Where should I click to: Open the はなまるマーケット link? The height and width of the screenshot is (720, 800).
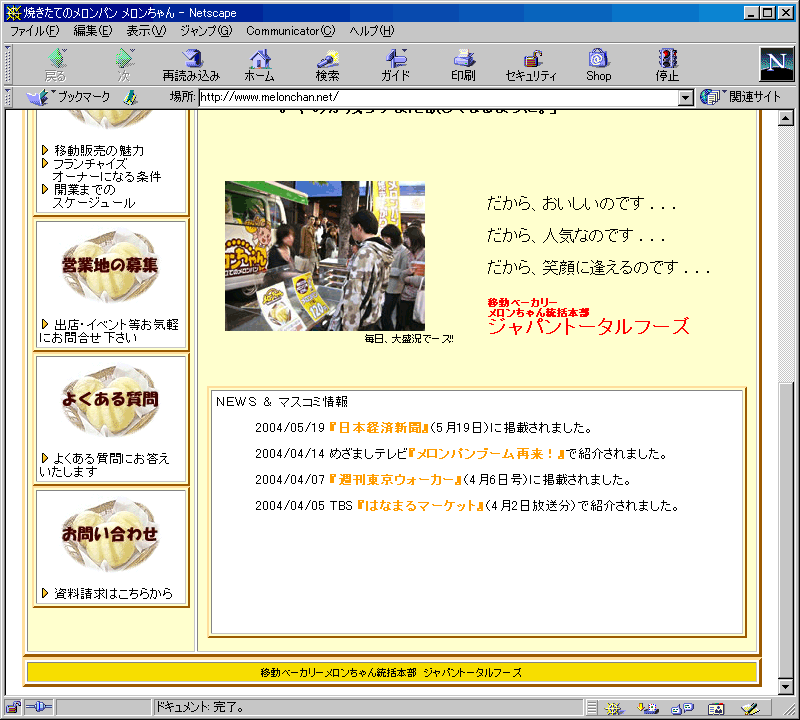(x=420, y=506)
